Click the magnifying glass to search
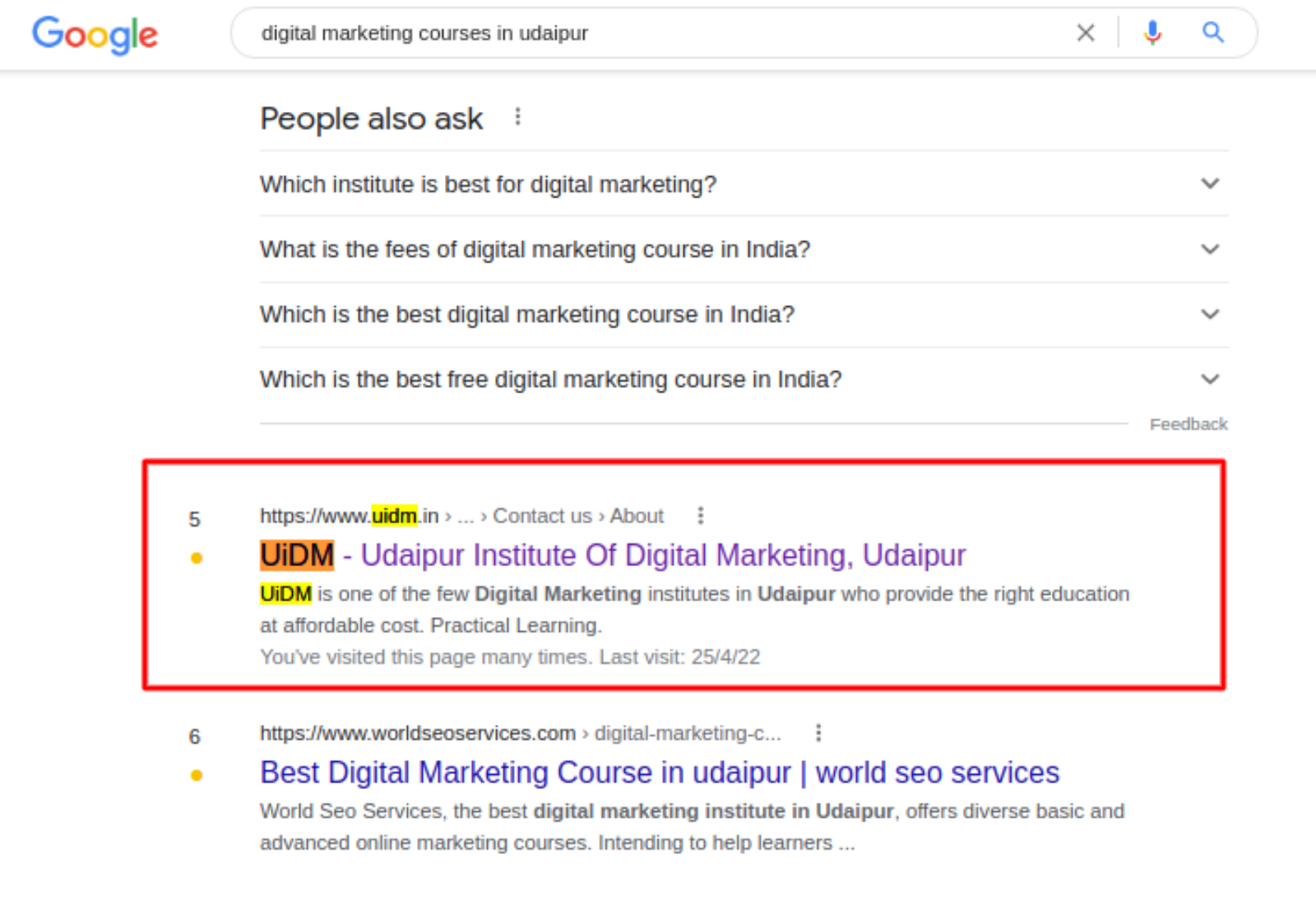The image size is (1316, 905). pyautogui.click(x=1212, y=33)
